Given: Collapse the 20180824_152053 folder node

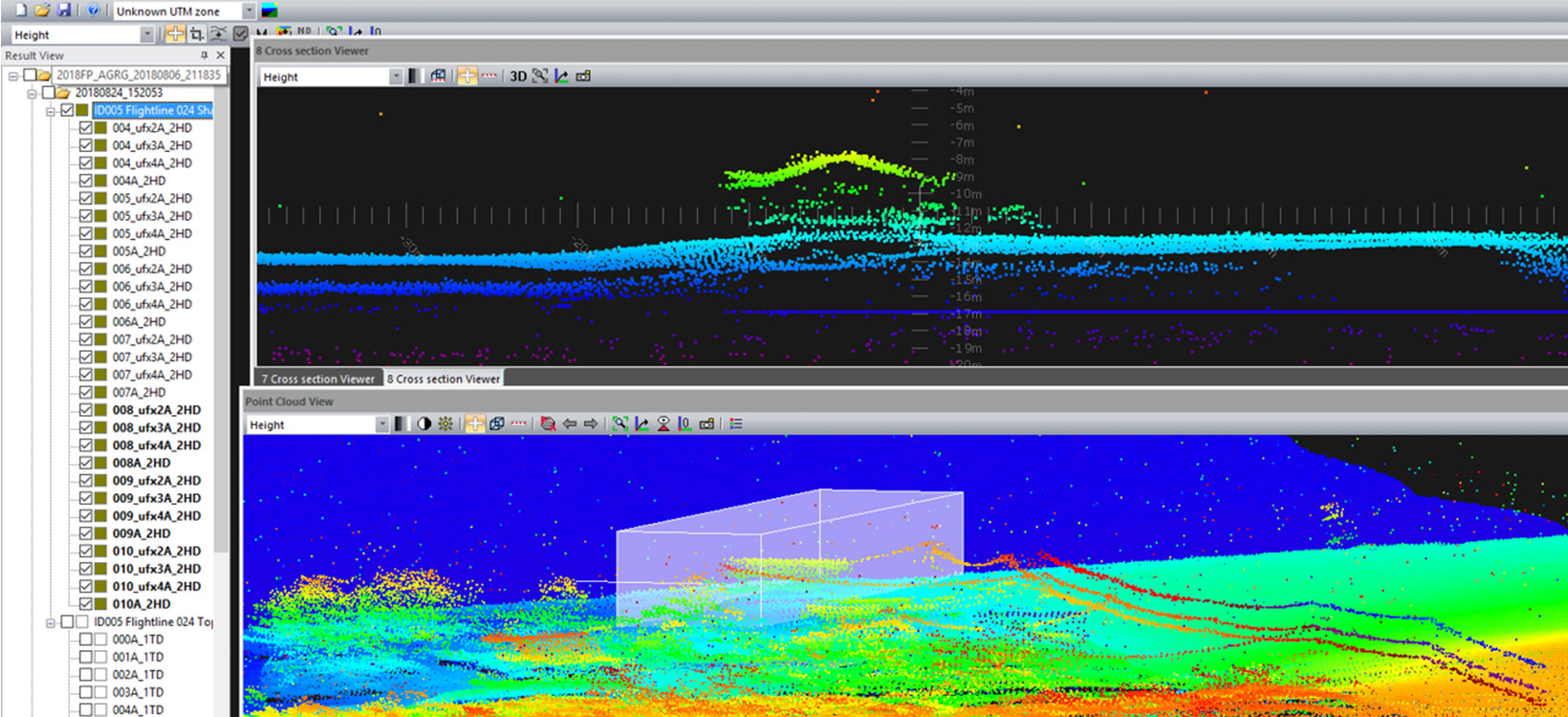Looking at the screenshot, I should click(x=33, y=93).
